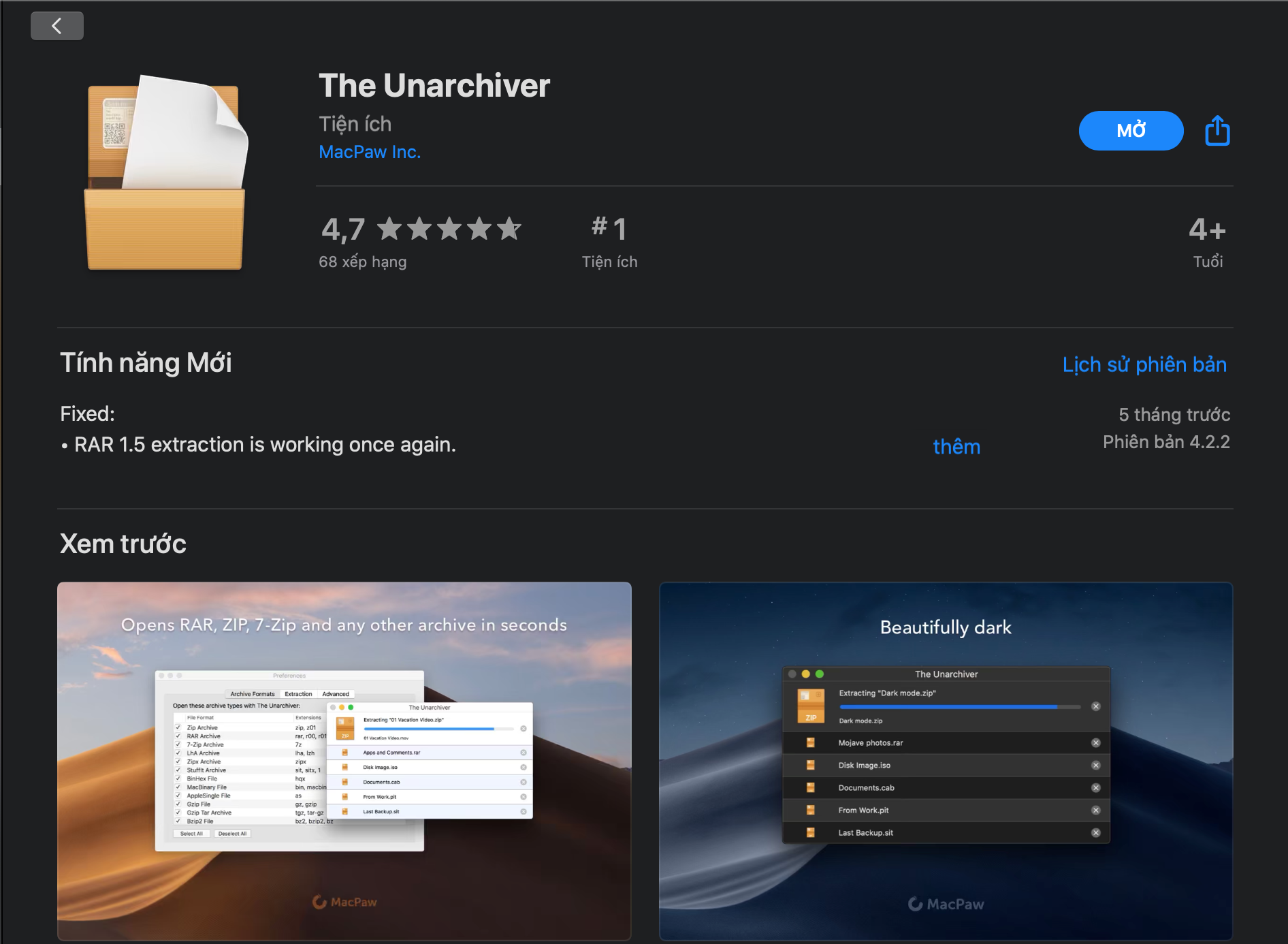Click the share icon next to MỞ
The image size is (1288, 944).
click(x=1217, y=130)
